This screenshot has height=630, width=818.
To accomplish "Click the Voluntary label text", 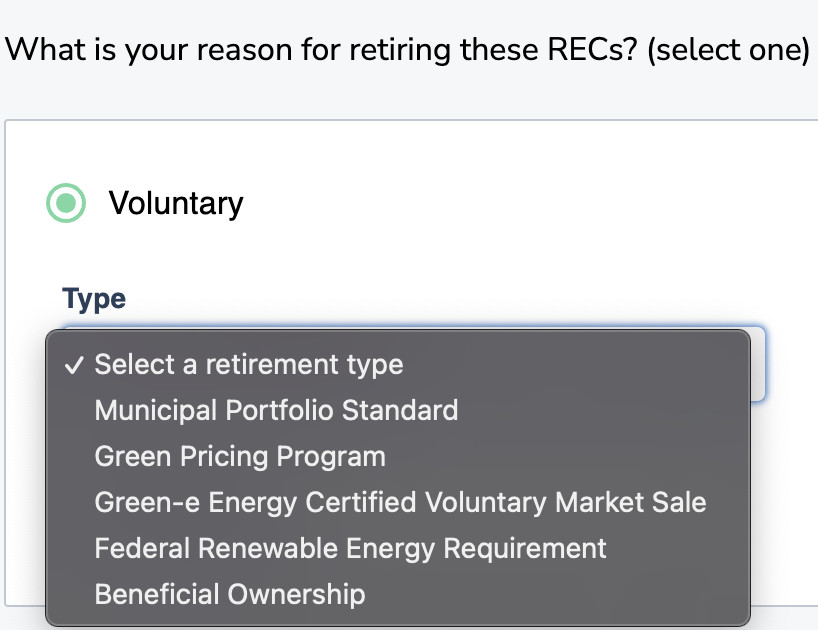I will 176,204.
